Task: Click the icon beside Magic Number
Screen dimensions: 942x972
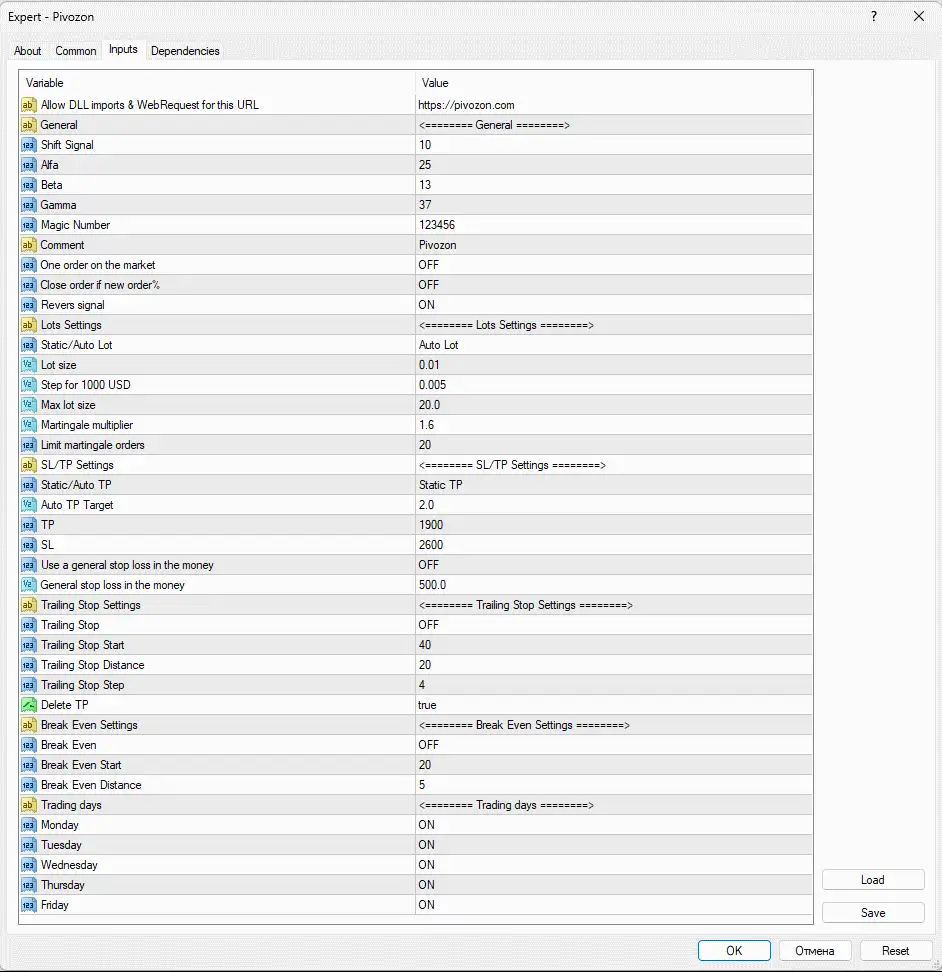Action: pos(28,225)
